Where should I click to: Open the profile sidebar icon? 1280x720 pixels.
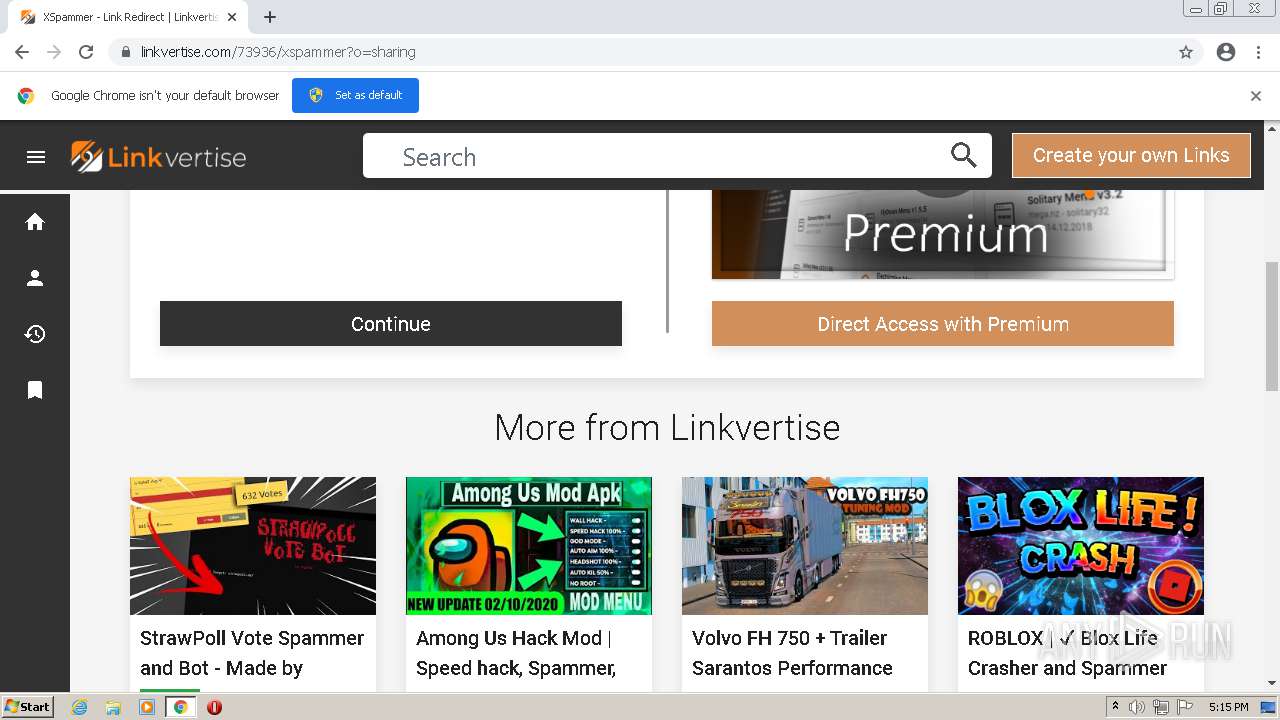click(35, 278)
